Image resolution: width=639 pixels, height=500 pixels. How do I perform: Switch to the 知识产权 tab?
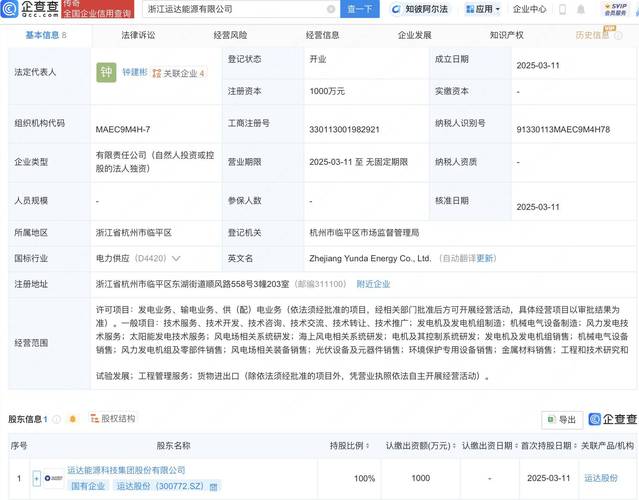pos(506,35)
